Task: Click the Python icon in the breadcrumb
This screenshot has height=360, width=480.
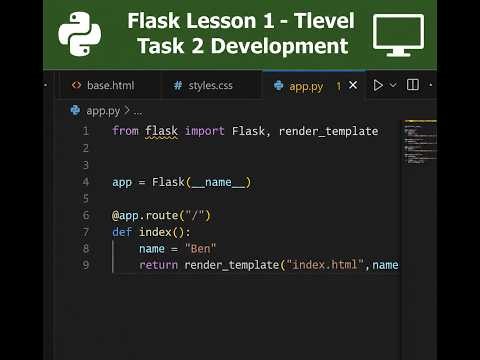Action: (x=75, y=110)
